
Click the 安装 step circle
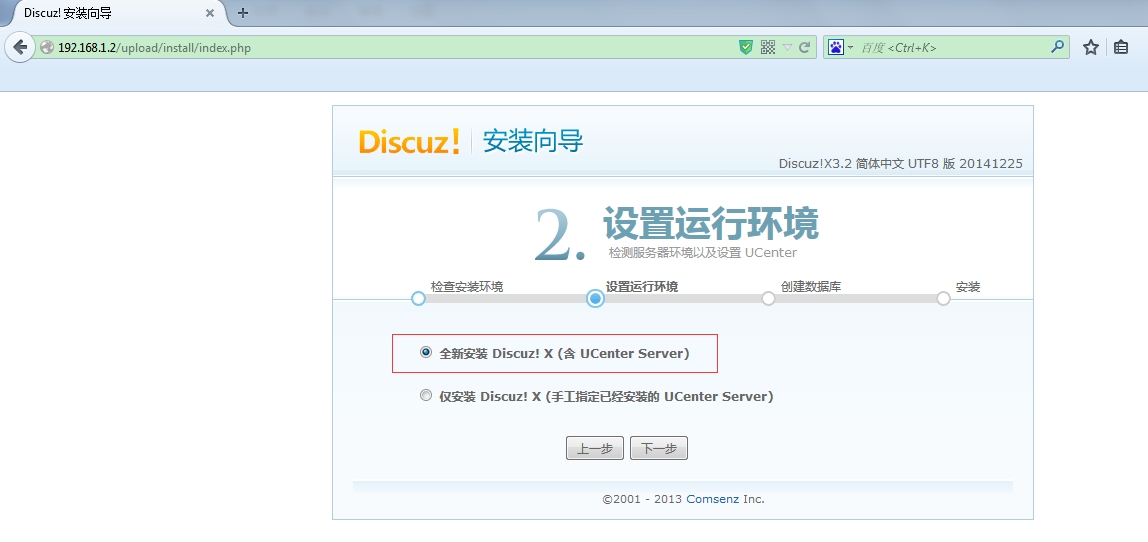point(943,299)
